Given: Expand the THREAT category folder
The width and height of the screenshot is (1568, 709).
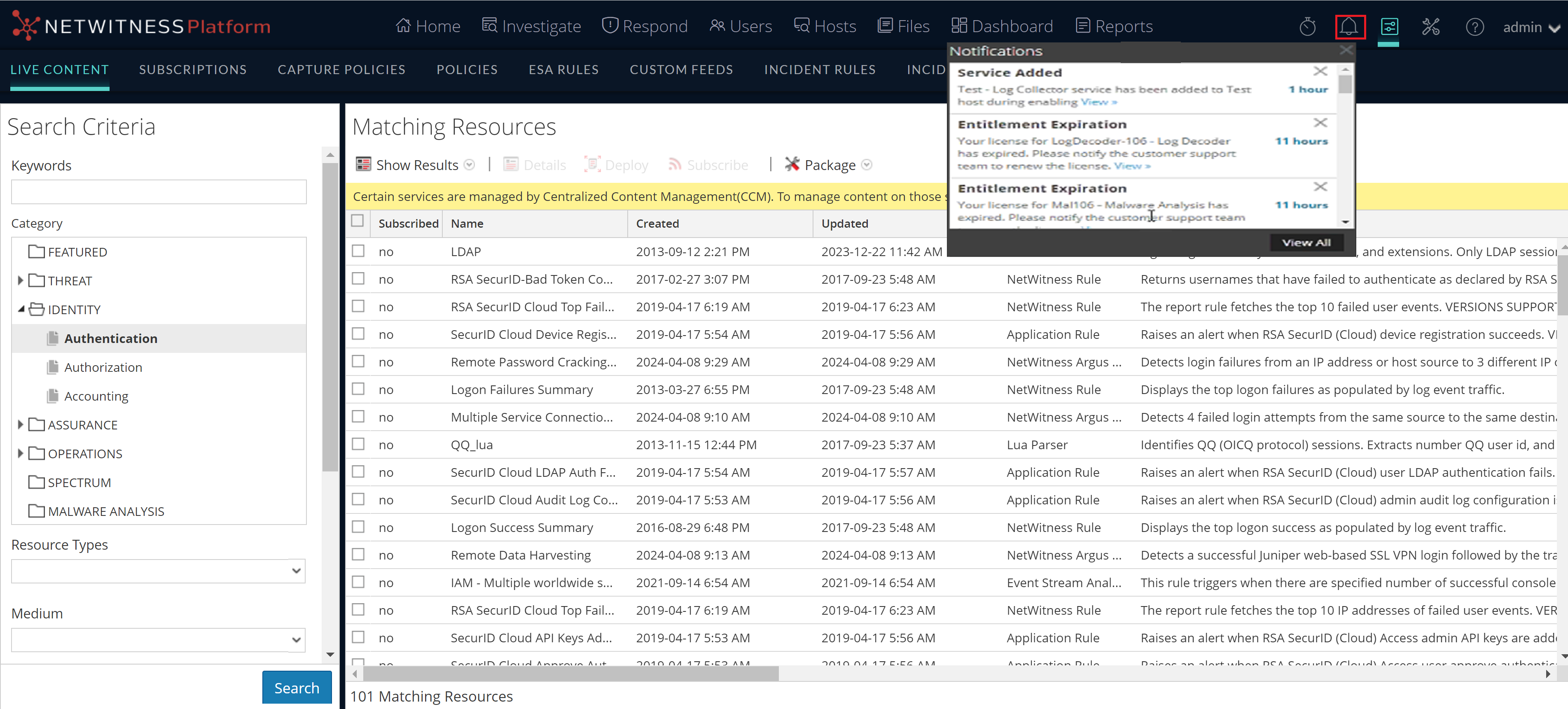Looking at the screenshot, I should (x=20, y=280).
